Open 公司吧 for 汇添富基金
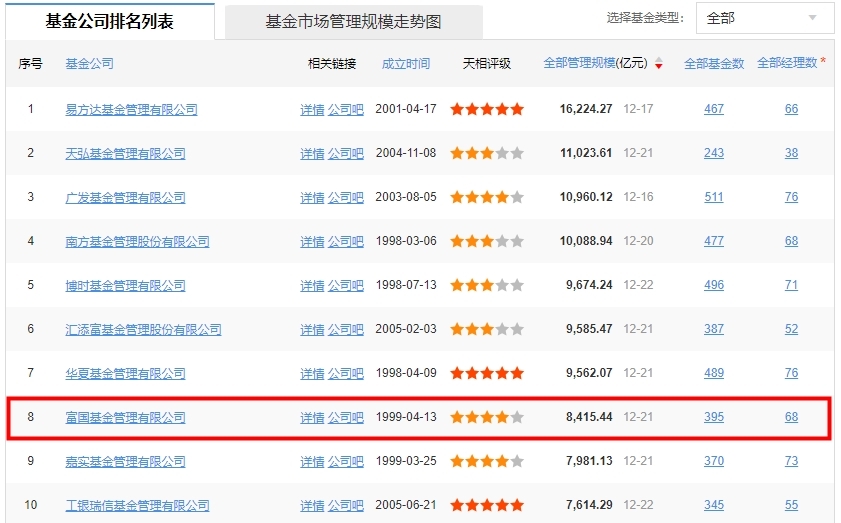The image size is (841, 523). [x=346, y=329]
